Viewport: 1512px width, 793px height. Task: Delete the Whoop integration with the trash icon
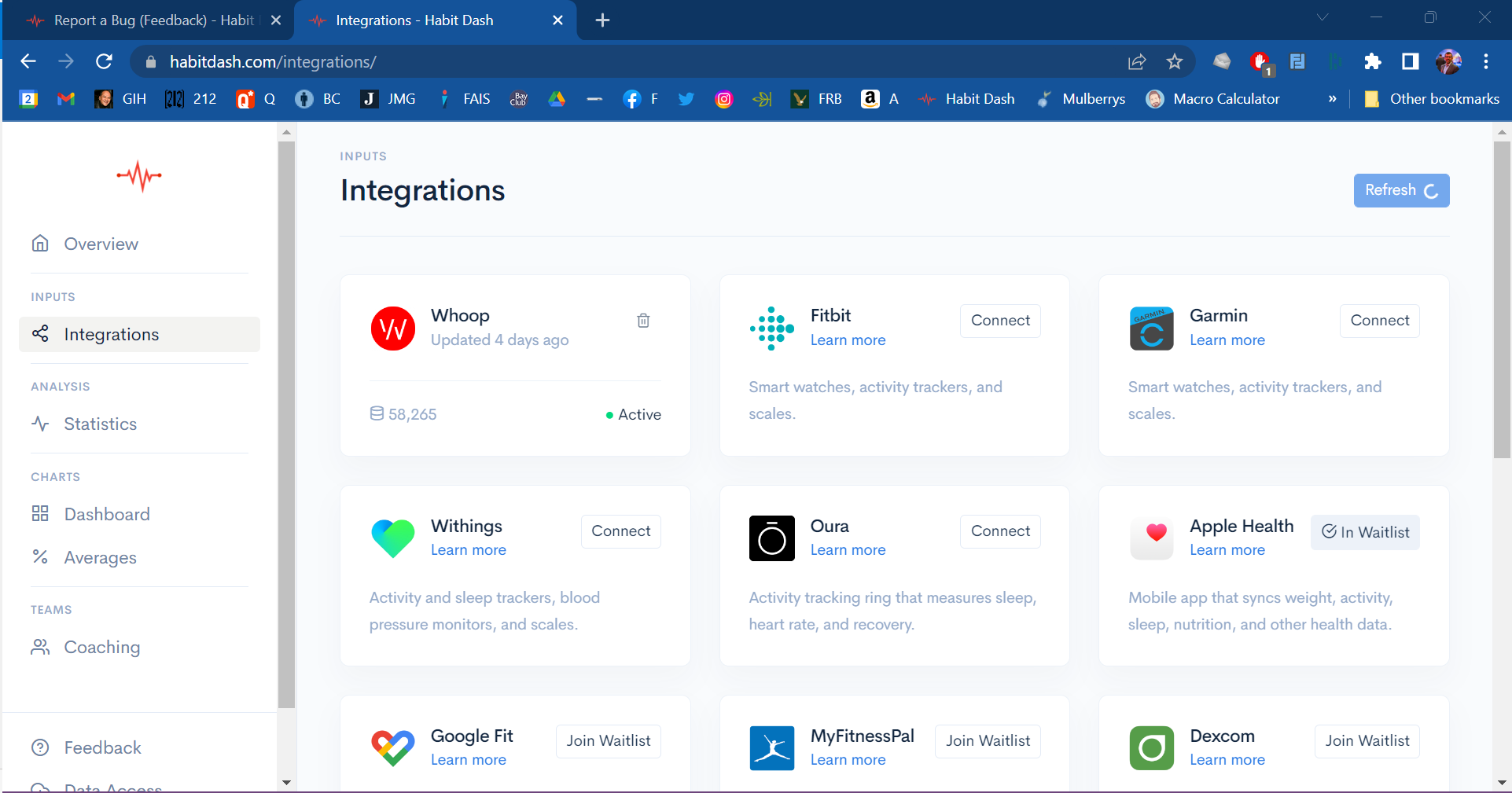tap(643, 321)
